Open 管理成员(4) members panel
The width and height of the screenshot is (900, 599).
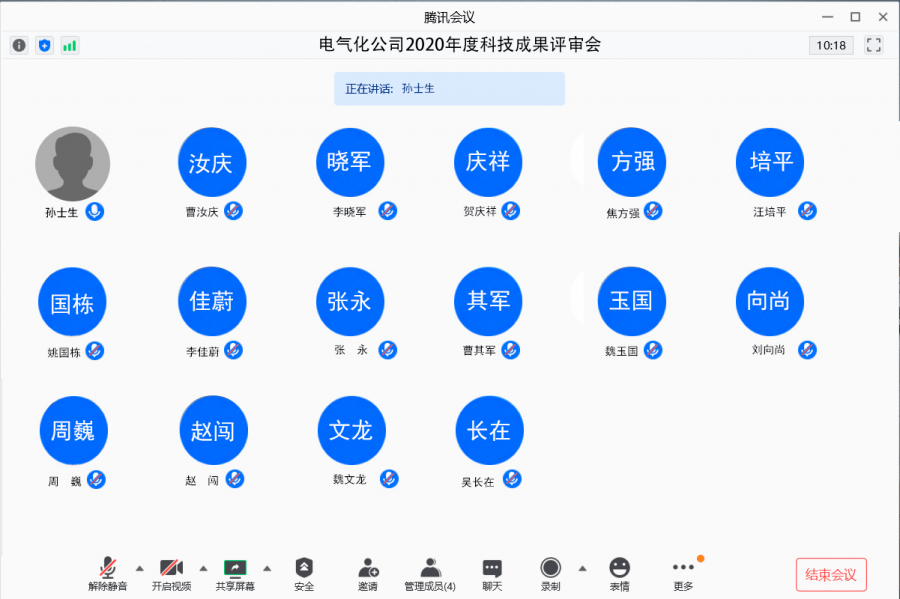(430, 574)
